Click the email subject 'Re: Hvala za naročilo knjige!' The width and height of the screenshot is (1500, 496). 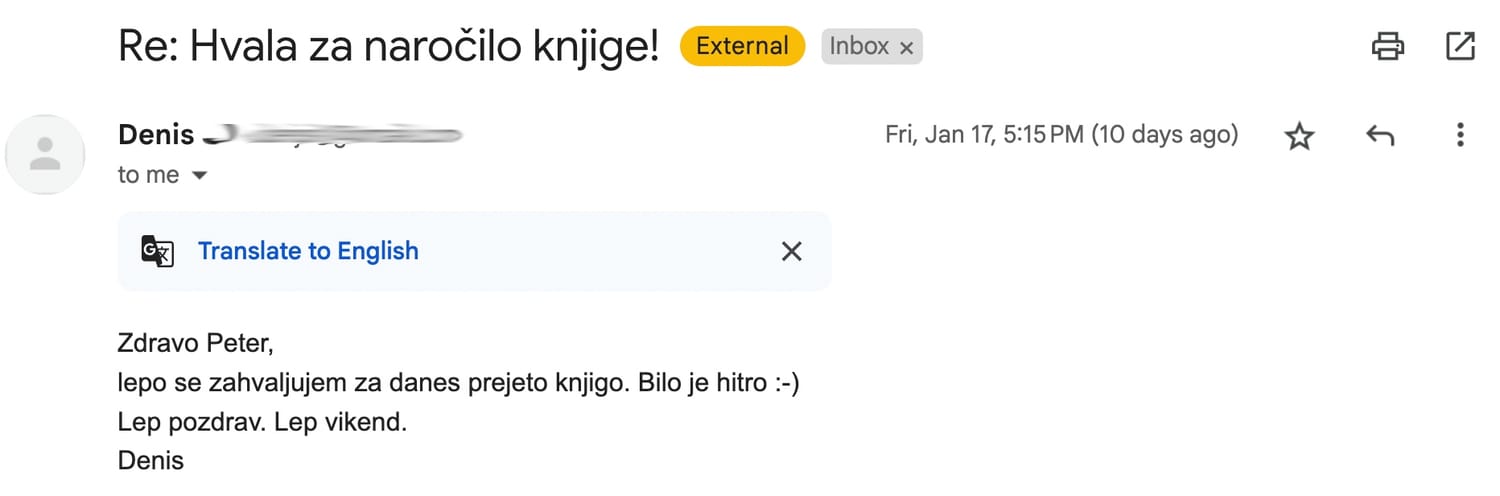point(388,46)
